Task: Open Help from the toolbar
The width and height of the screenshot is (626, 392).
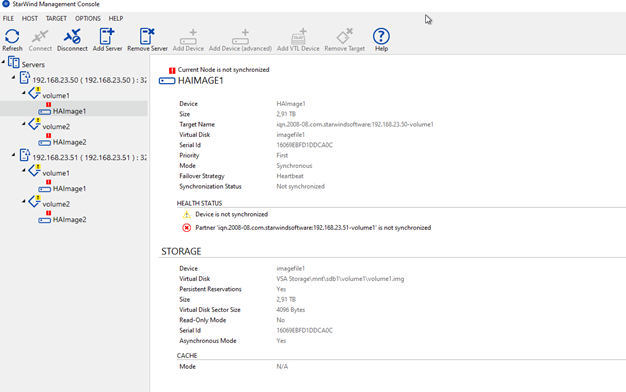Action: [x=381, y=40]
